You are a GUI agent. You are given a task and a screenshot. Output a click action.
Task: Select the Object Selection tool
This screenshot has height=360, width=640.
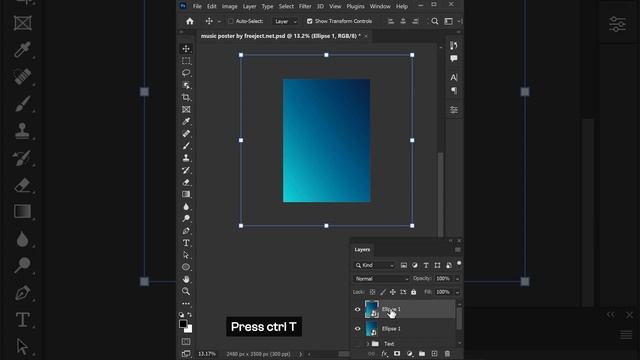click(x=186, y=85)
